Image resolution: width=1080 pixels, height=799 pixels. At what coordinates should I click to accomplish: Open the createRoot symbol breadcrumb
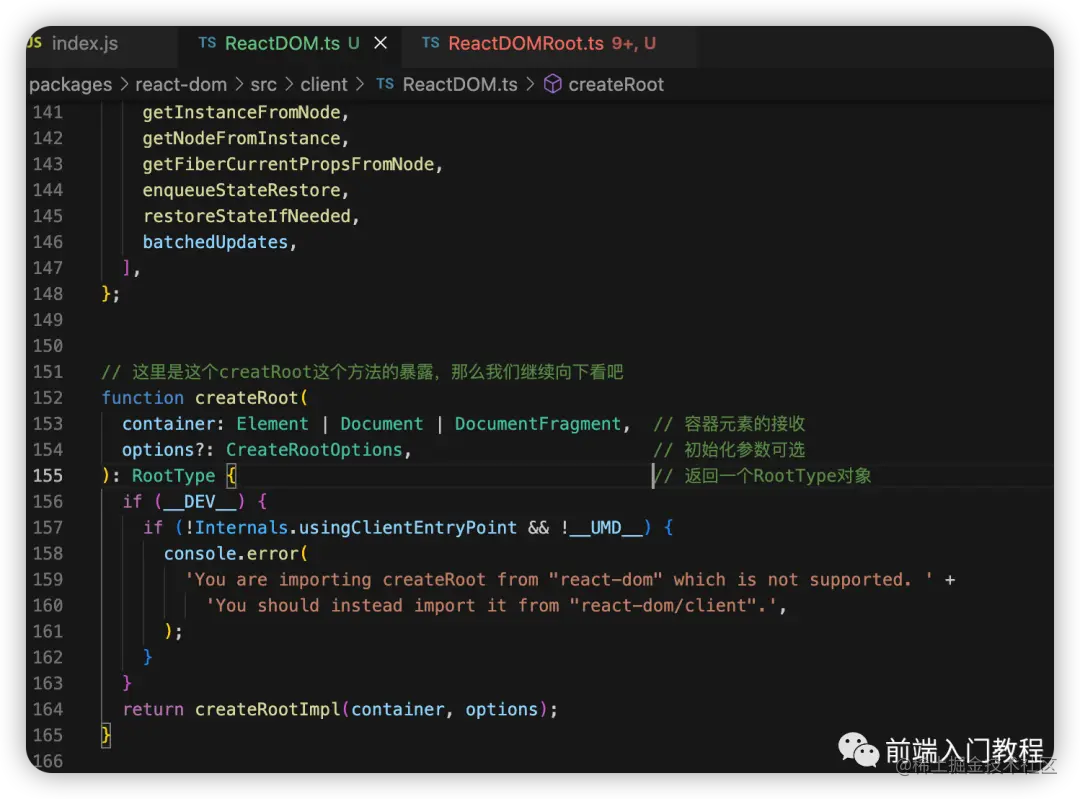click(616, 85)
